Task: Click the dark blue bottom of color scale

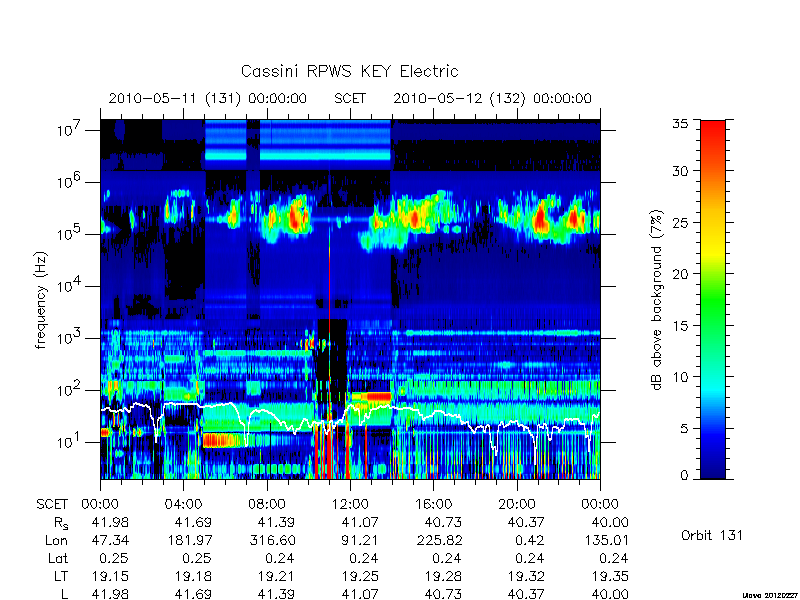Action: 713,467
